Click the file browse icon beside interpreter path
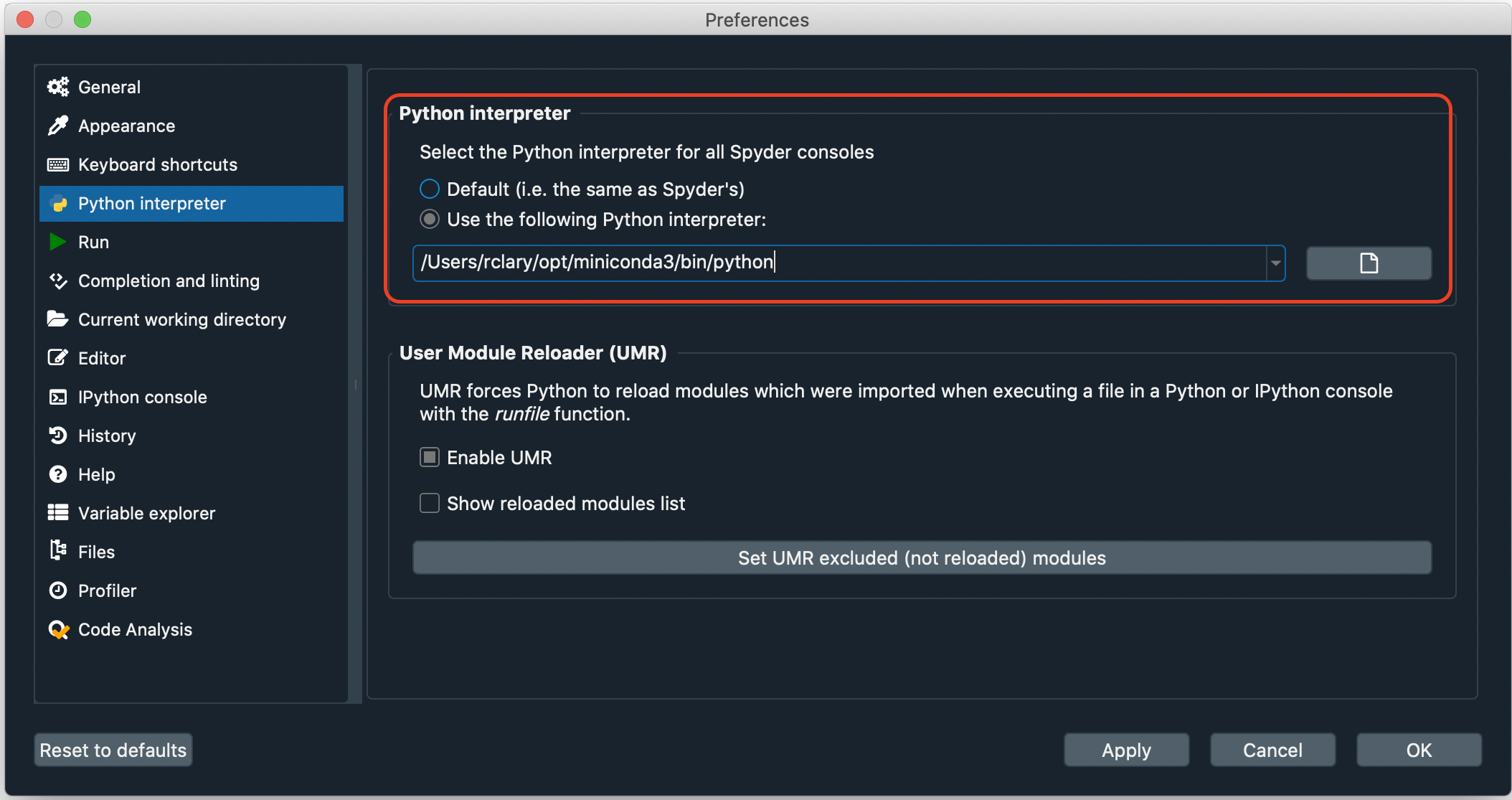Screen dimensions: 1512x800 (1368, 263)
